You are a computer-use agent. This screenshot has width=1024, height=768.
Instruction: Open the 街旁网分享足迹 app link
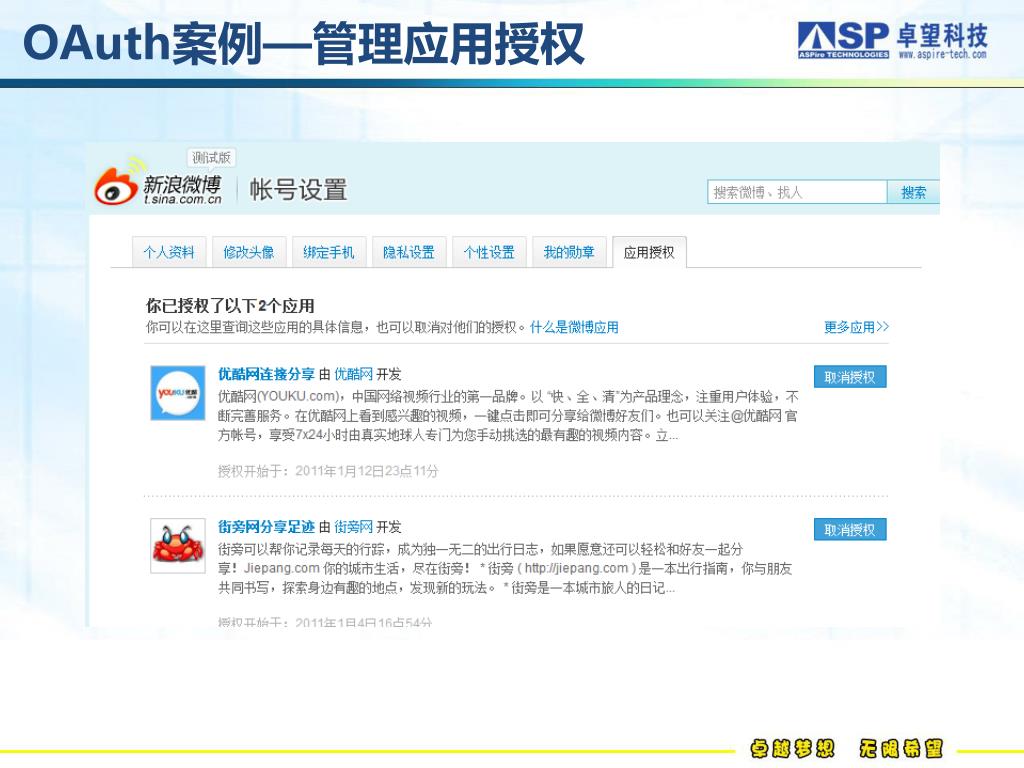click(266, 526)
